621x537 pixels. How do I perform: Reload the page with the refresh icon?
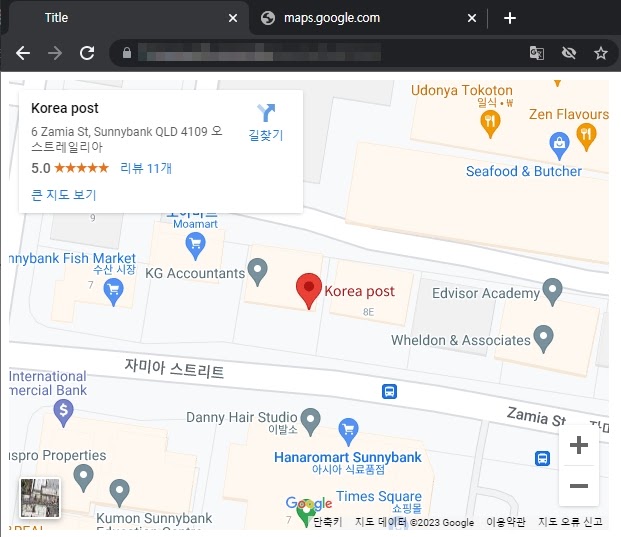(x=87, y=53)
